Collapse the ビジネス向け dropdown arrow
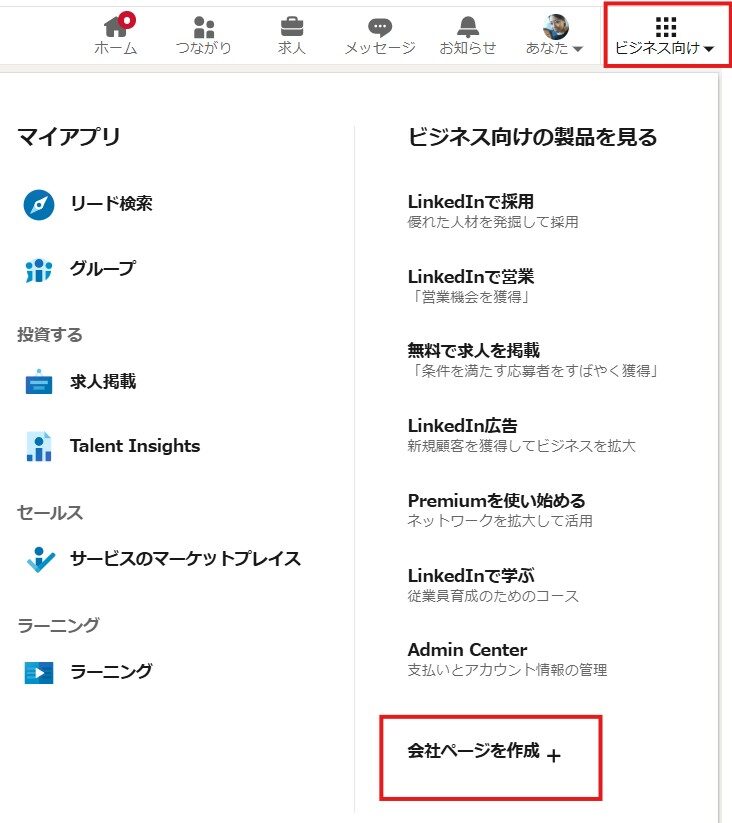 [709, 49]
